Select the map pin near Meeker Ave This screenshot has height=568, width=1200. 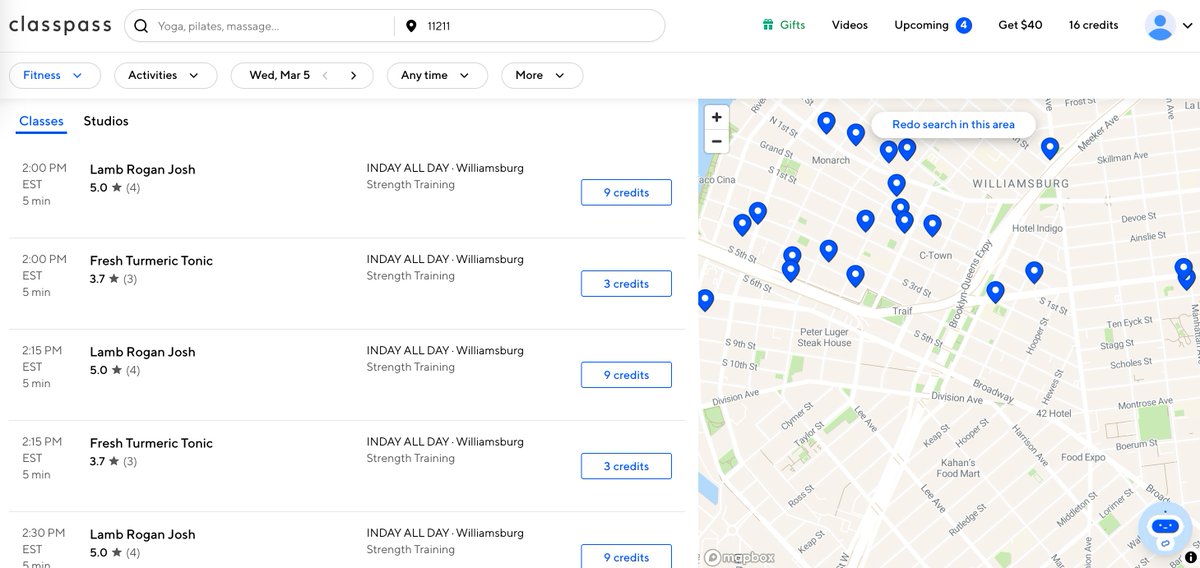click(1049, 149)
